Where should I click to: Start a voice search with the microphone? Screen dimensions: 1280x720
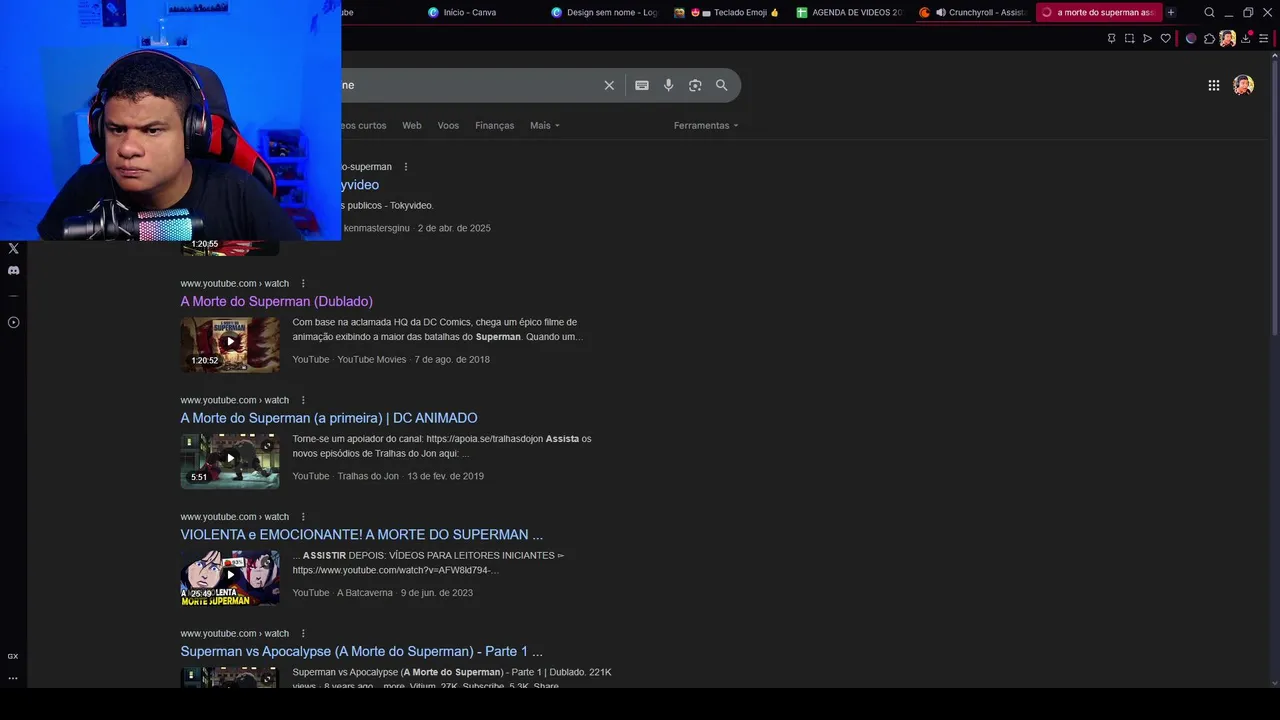tap(669, 85)
